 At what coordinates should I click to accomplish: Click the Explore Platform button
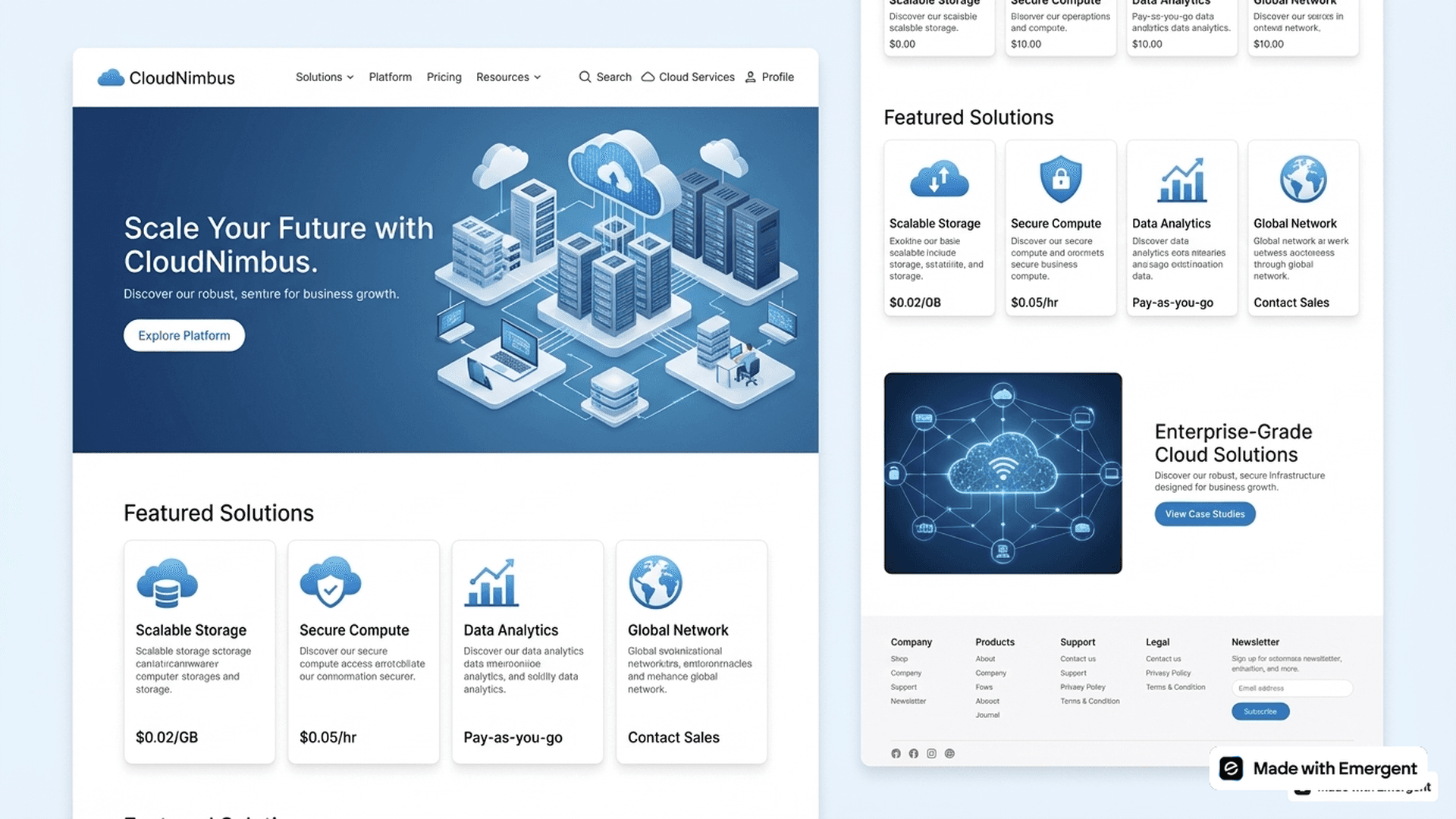click(184, 335)
